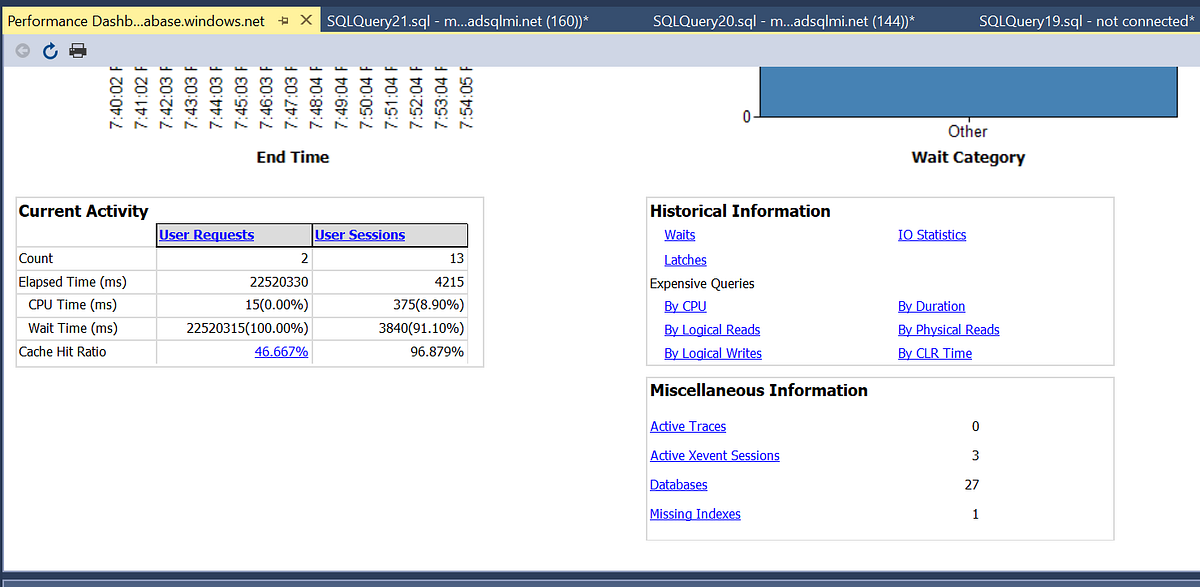The height and width of the screenshot is (587, 1200).
Task: Switch to SQLQuery20.sql tab
Action: click(x=784, y=21)
